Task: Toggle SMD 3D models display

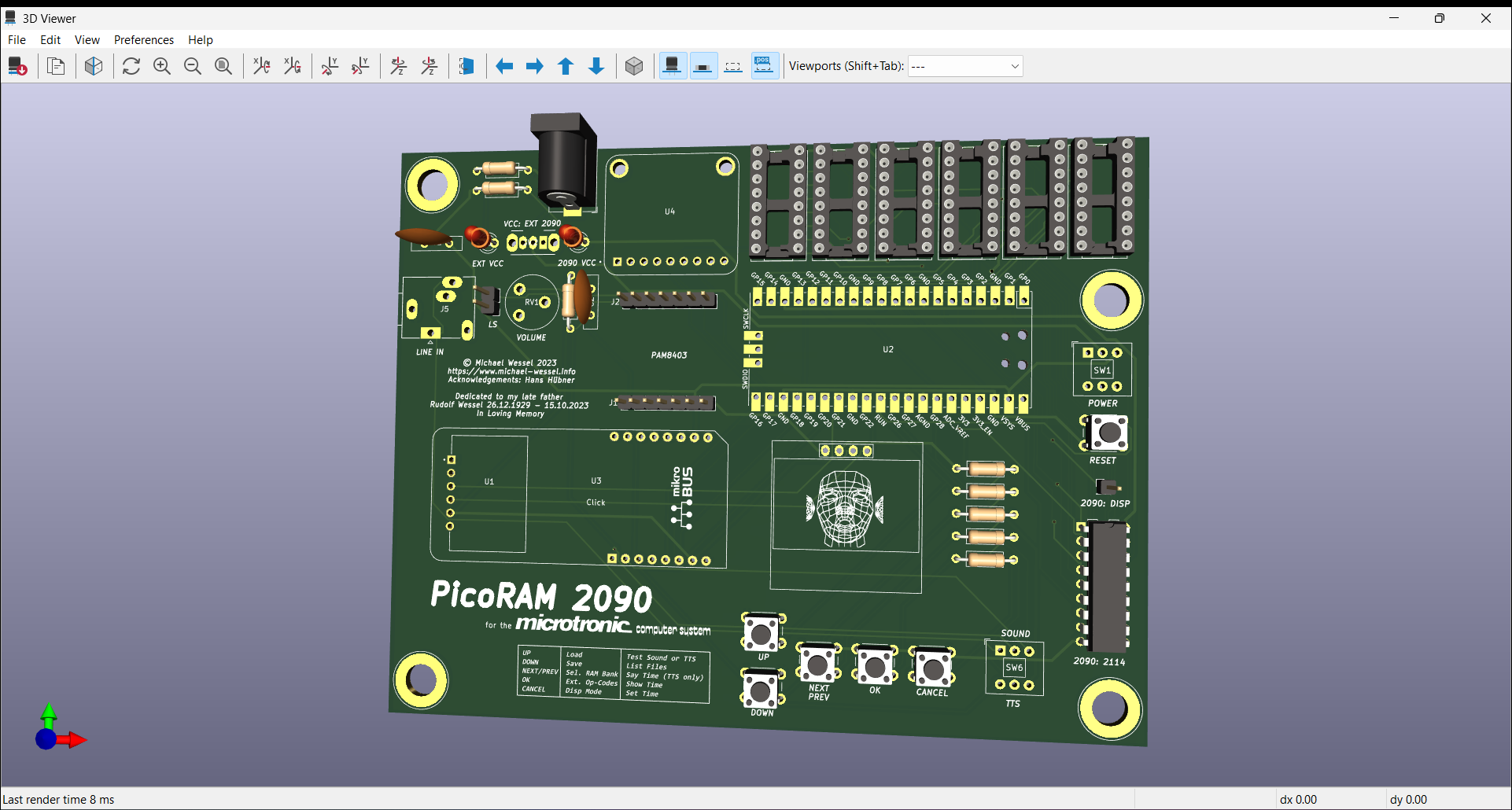Action: pyautogui.click(x=703, y=66)
